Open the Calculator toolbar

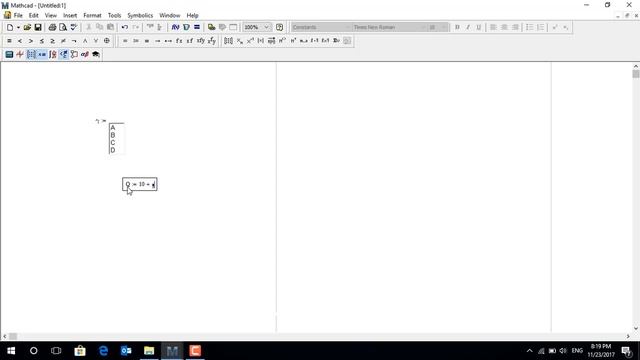pyautogui.click(x=9, y=54)
